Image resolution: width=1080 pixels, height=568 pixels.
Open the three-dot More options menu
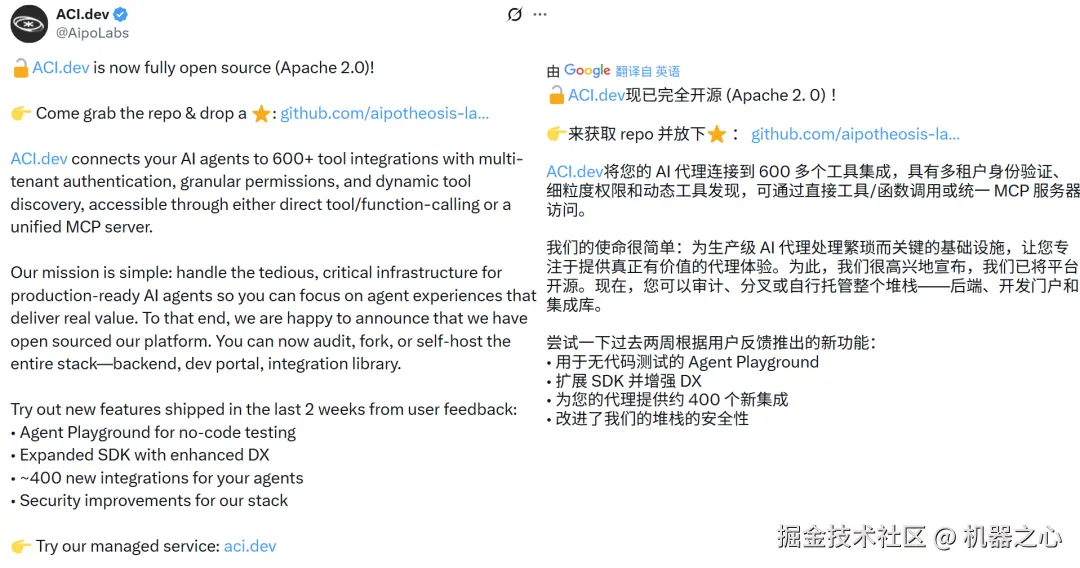point(540,14)
